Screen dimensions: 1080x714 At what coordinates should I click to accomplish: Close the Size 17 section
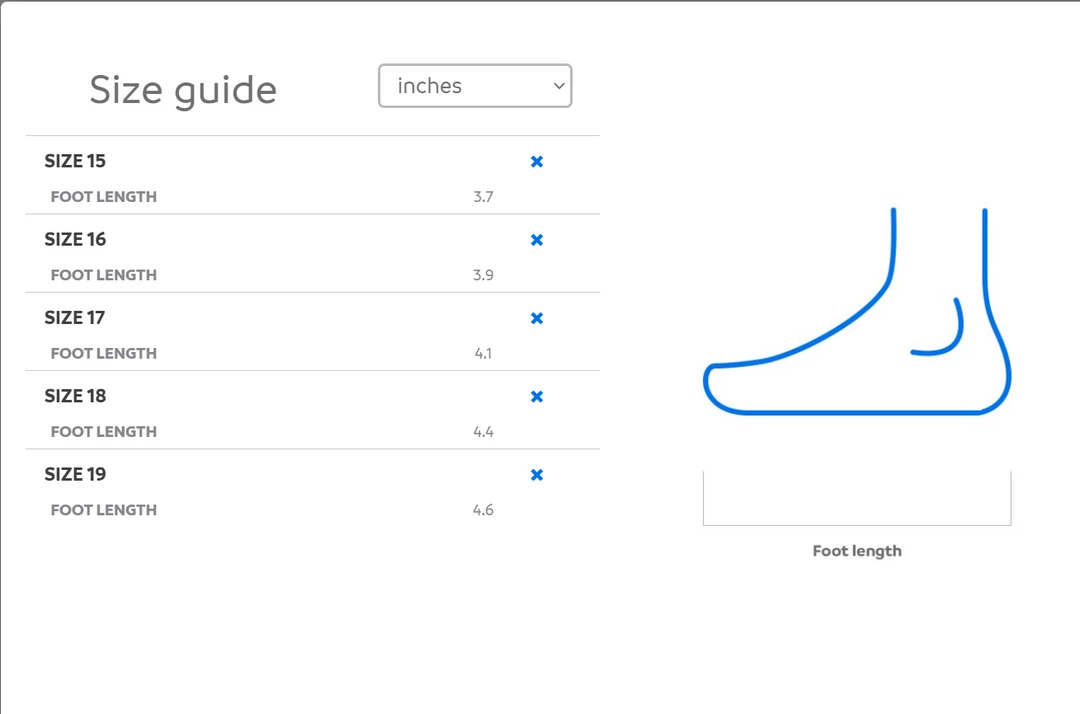[537, 318]
